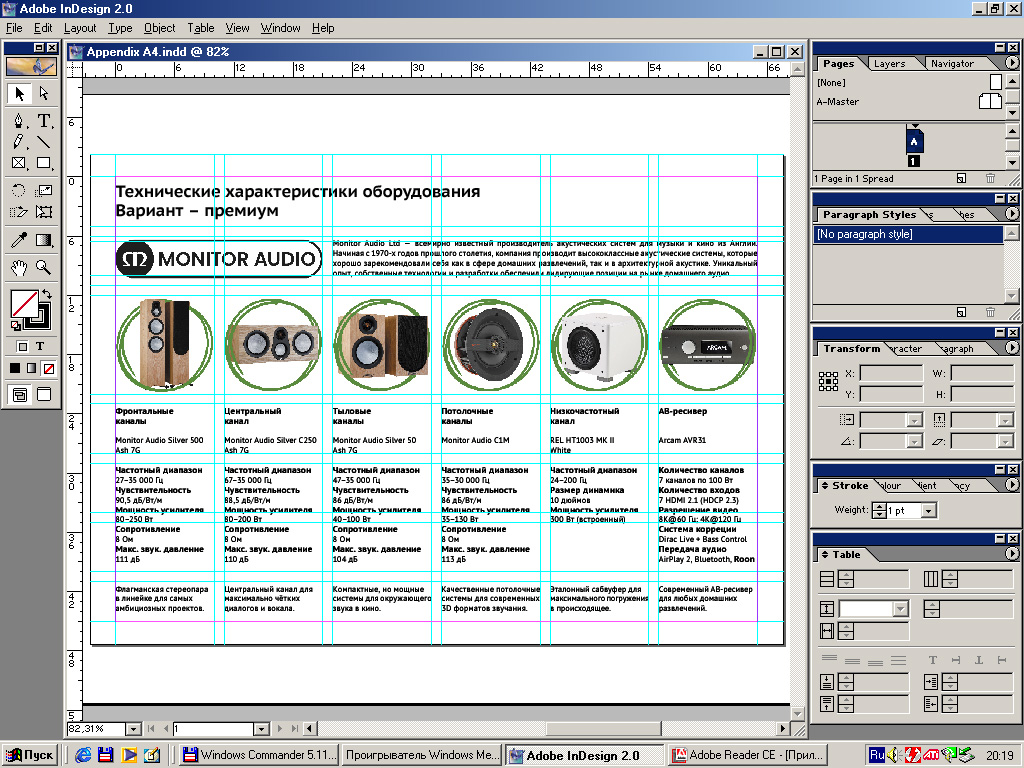Swap fill and stroke colors

point(45,295)
